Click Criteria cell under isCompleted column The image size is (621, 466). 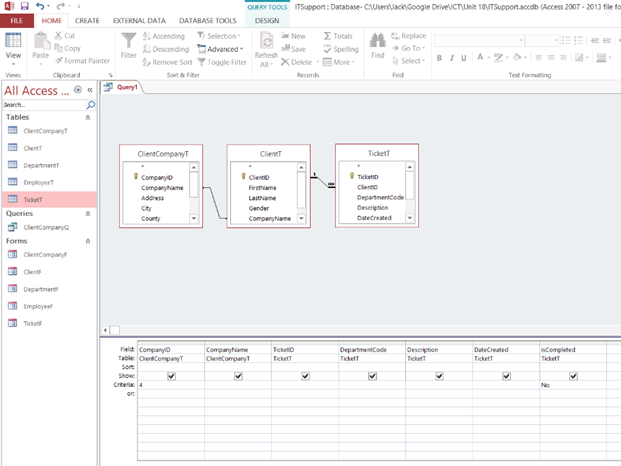click(x=573, y=385)
